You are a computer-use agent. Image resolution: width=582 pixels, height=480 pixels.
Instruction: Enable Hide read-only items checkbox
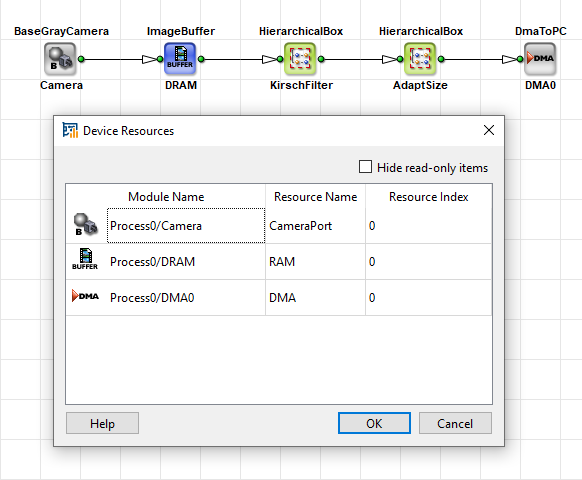(365, 167)
